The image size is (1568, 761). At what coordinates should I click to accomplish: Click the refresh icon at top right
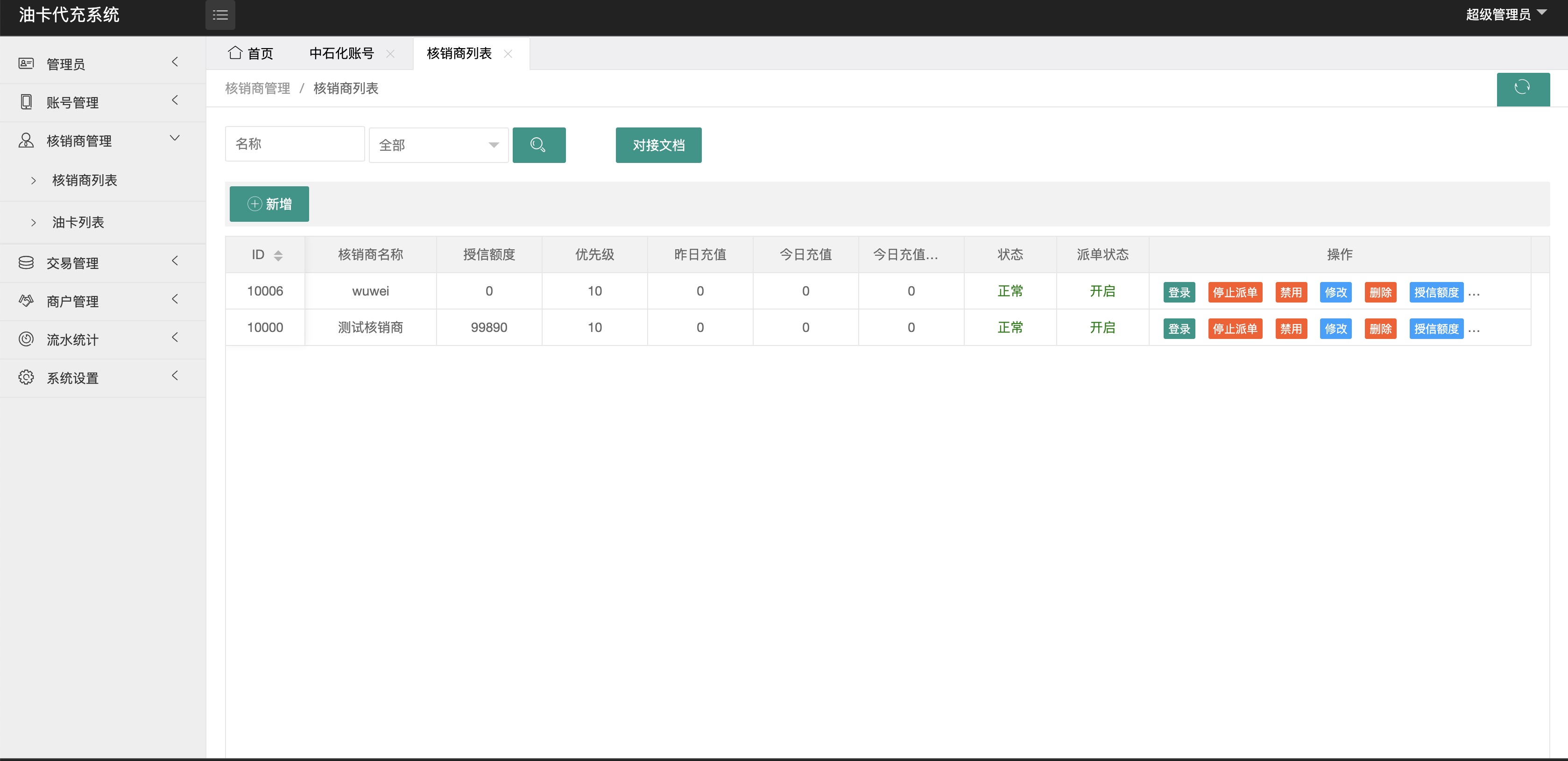pos(1523,89)
